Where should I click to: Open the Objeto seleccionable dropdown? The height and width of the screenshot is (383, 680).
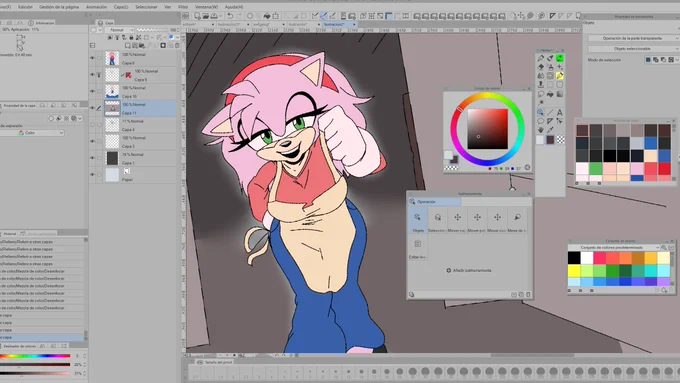[x=633, y=49]
